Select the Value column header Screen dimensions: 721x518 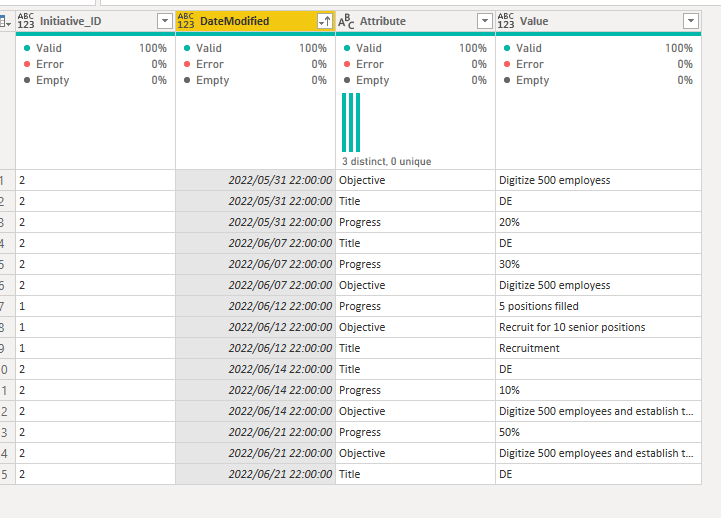click(598, 21)
